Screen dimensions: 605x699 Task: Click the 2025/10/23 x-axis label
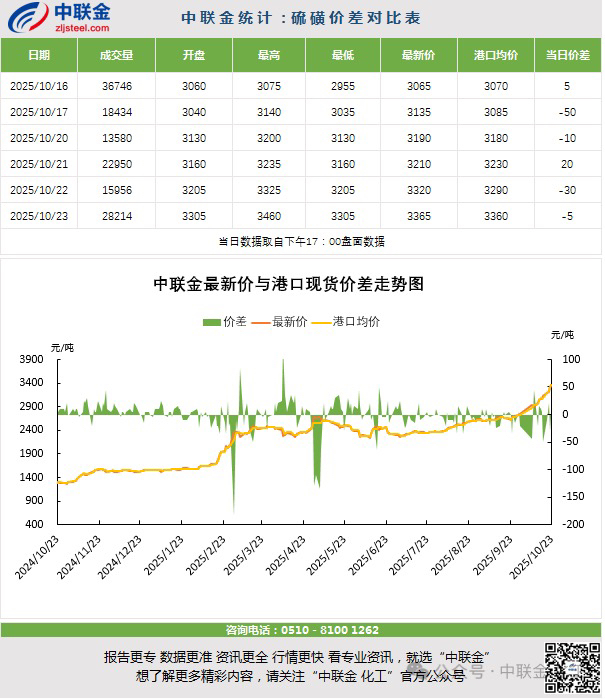coord(531,557)
